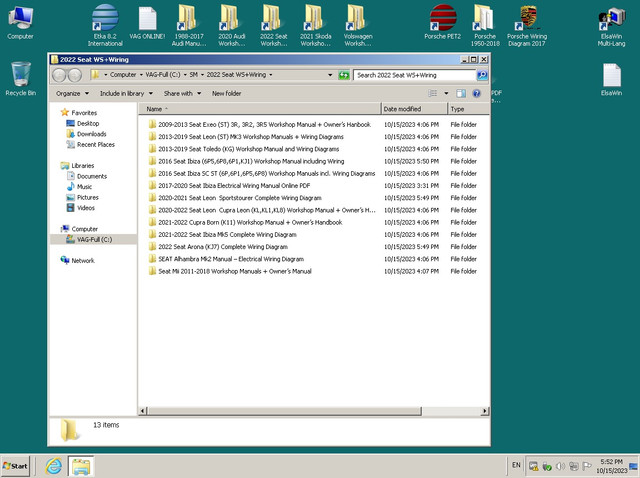
Task: Click the Action Center flag tray icon
Action: coord(587,466)
